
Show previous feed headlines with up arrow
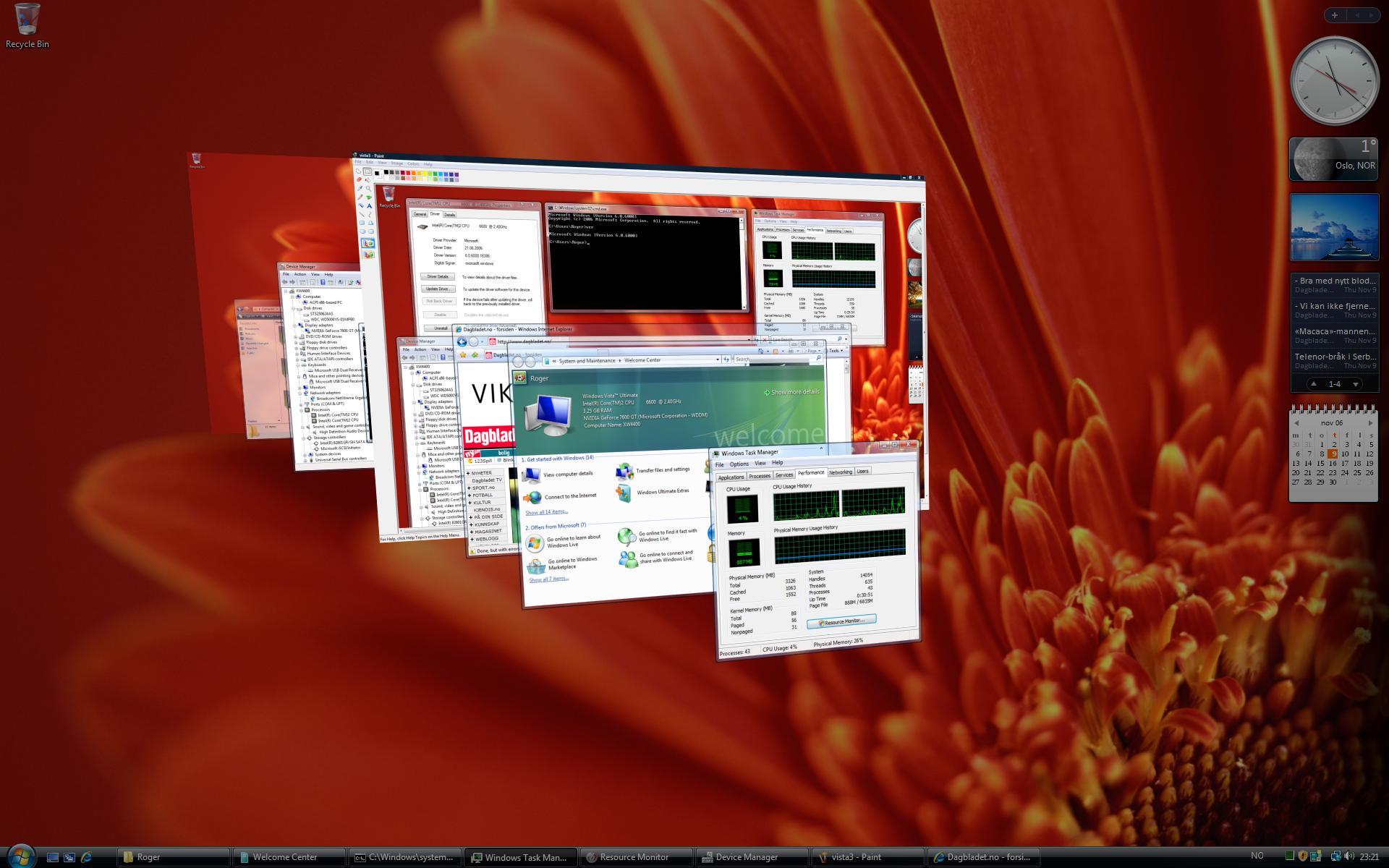tap(1314, 384)
